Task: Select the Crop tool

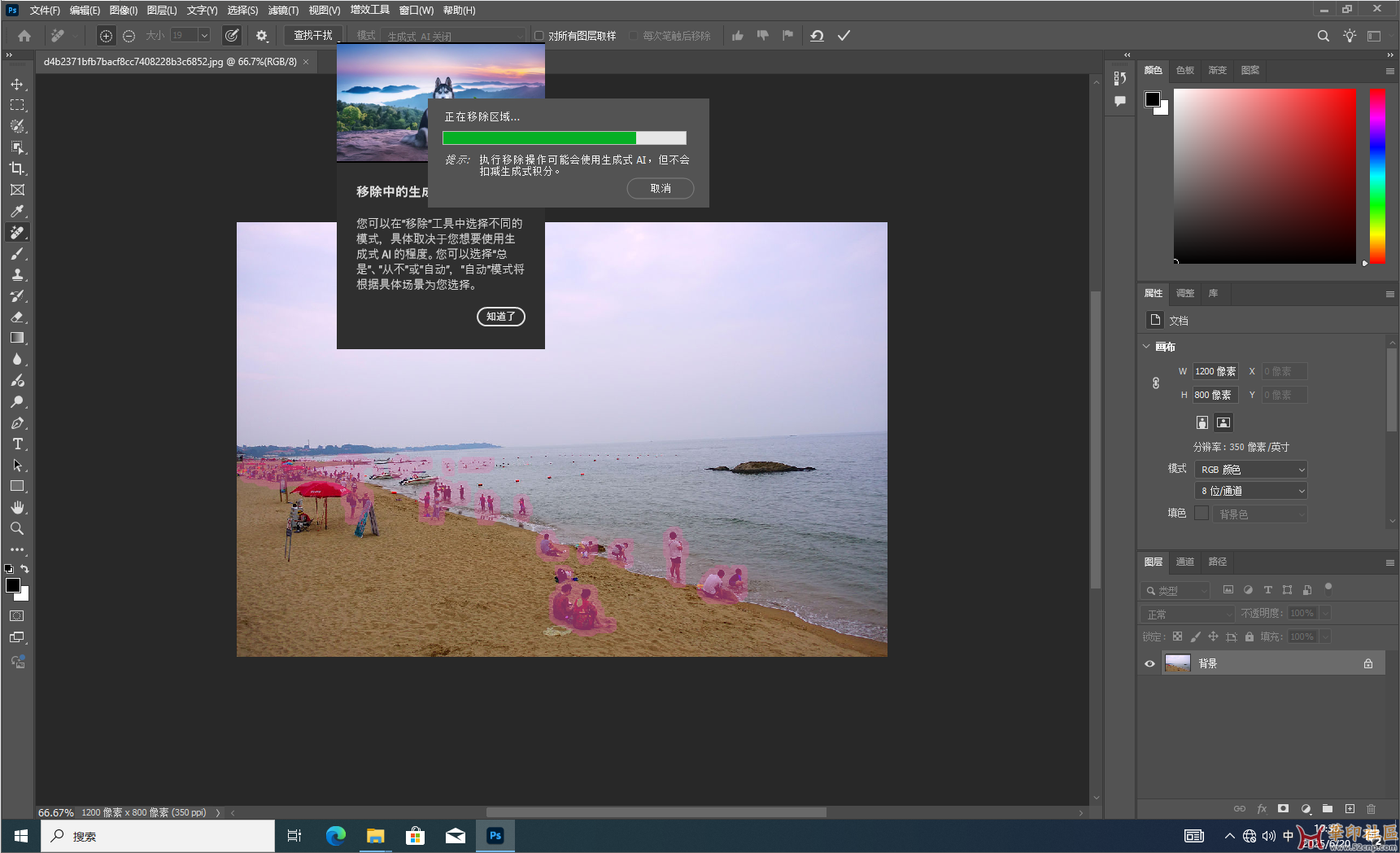Action: pos(17,168)
